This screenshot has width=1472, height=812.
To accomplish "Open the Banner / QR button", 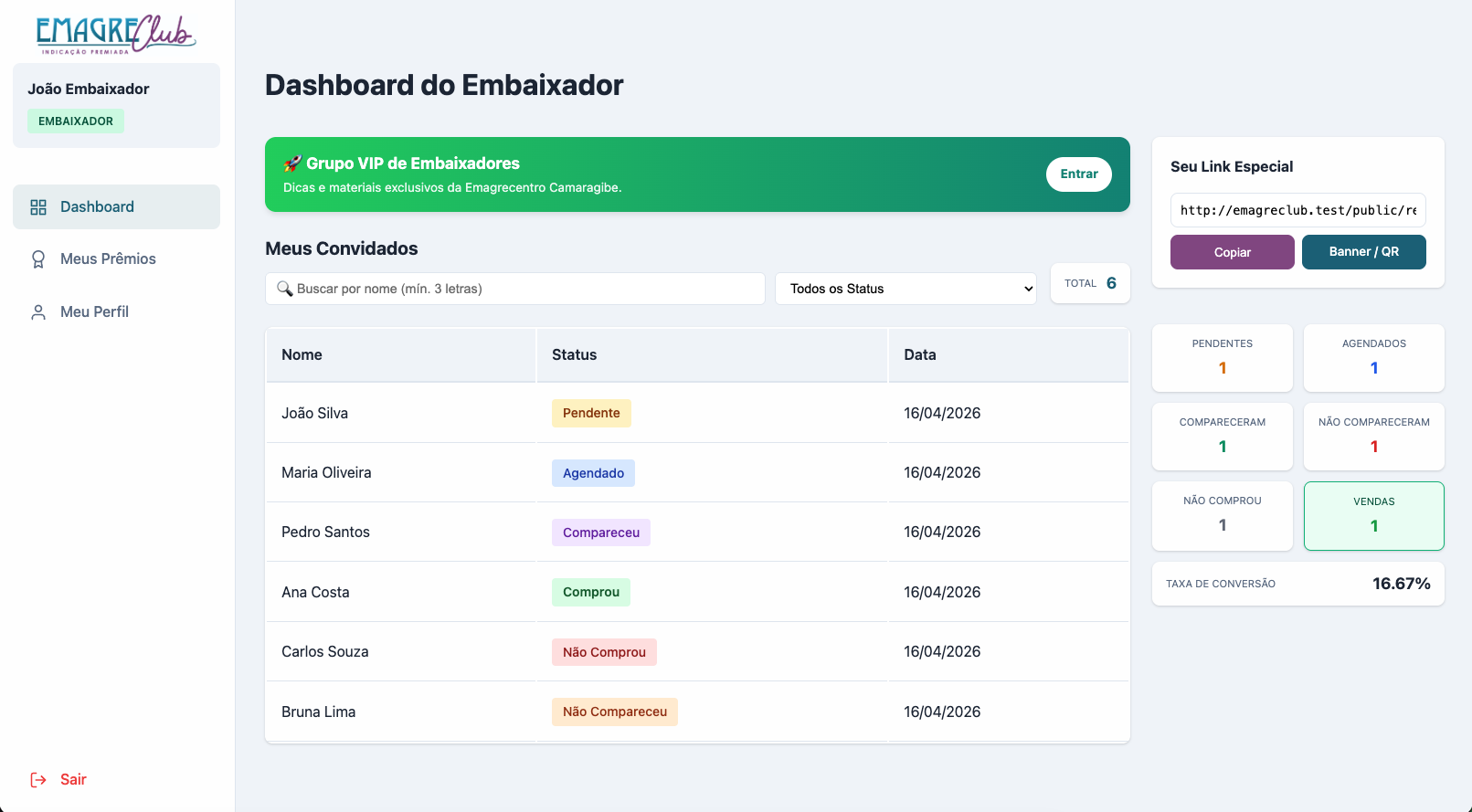I will (1364, 252).
